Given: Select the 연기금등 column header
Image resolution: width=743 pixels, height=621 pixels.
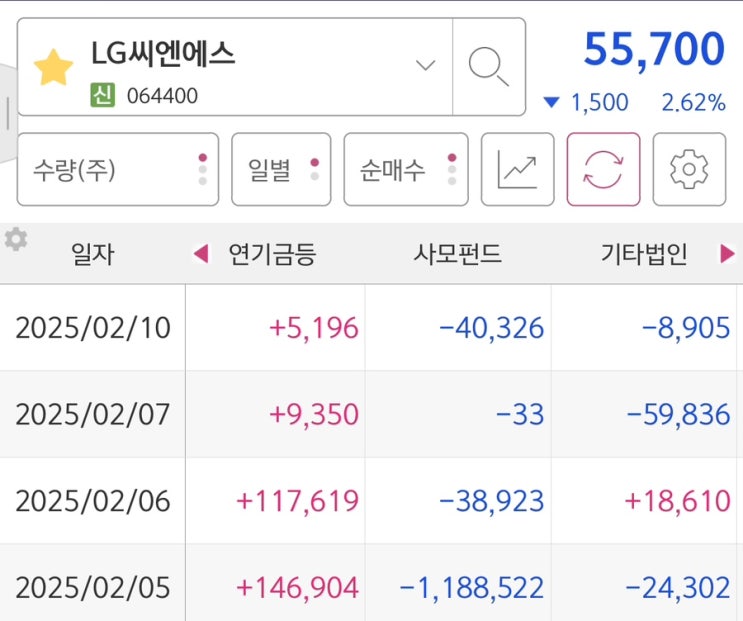Looking at the screenshot, I should (x=272, y=255).
